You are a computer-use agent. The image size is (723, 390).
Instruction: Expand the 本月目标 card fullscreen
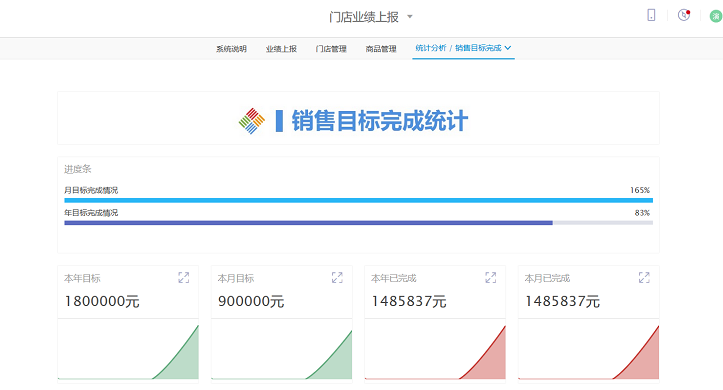coord(337,278)
